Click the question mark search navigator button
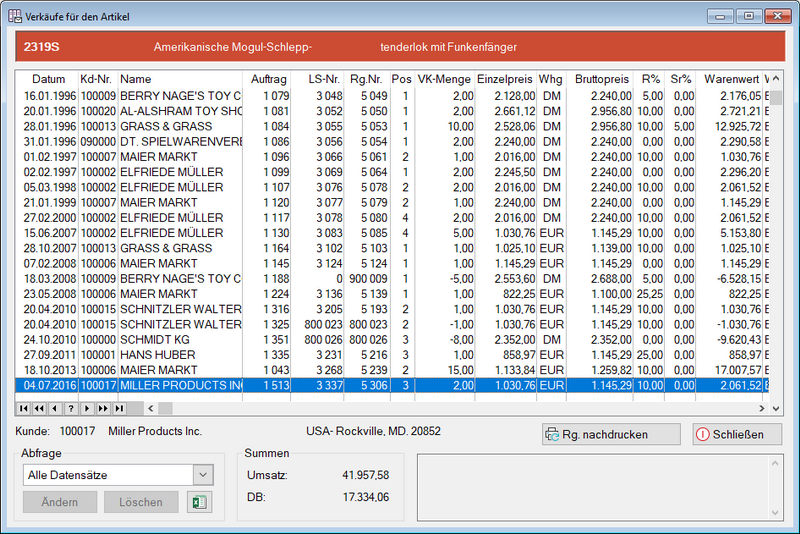 pos(70,408)
